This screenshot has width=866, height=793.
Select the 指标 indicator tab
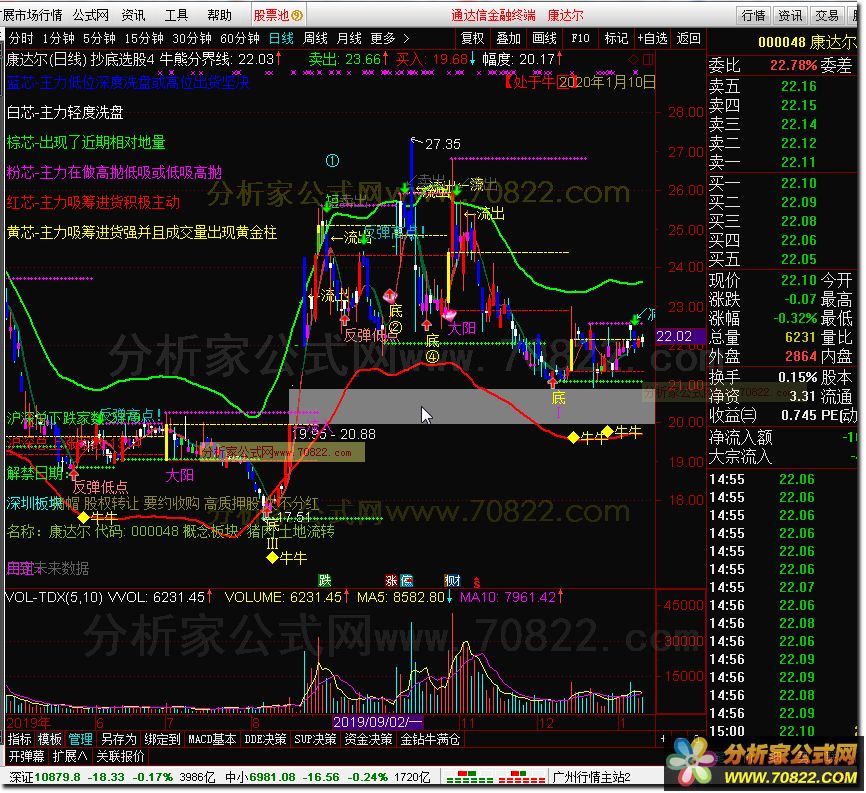point(20,739)
